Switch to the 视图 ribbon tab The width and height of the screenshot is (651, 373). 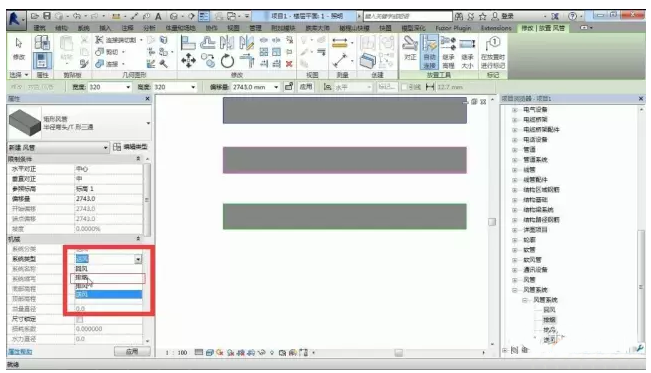pos(233,28)
